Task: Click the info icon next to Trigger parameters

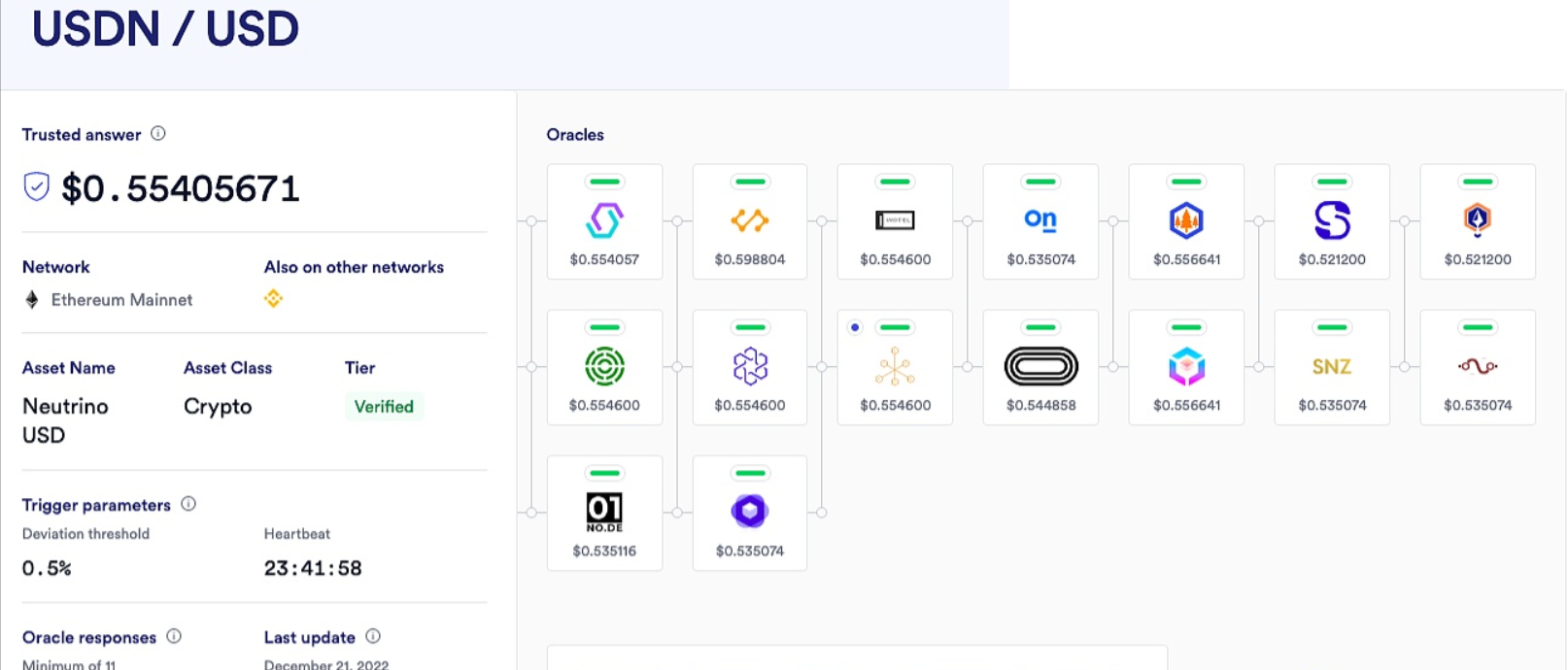Action: pos(188,504)
